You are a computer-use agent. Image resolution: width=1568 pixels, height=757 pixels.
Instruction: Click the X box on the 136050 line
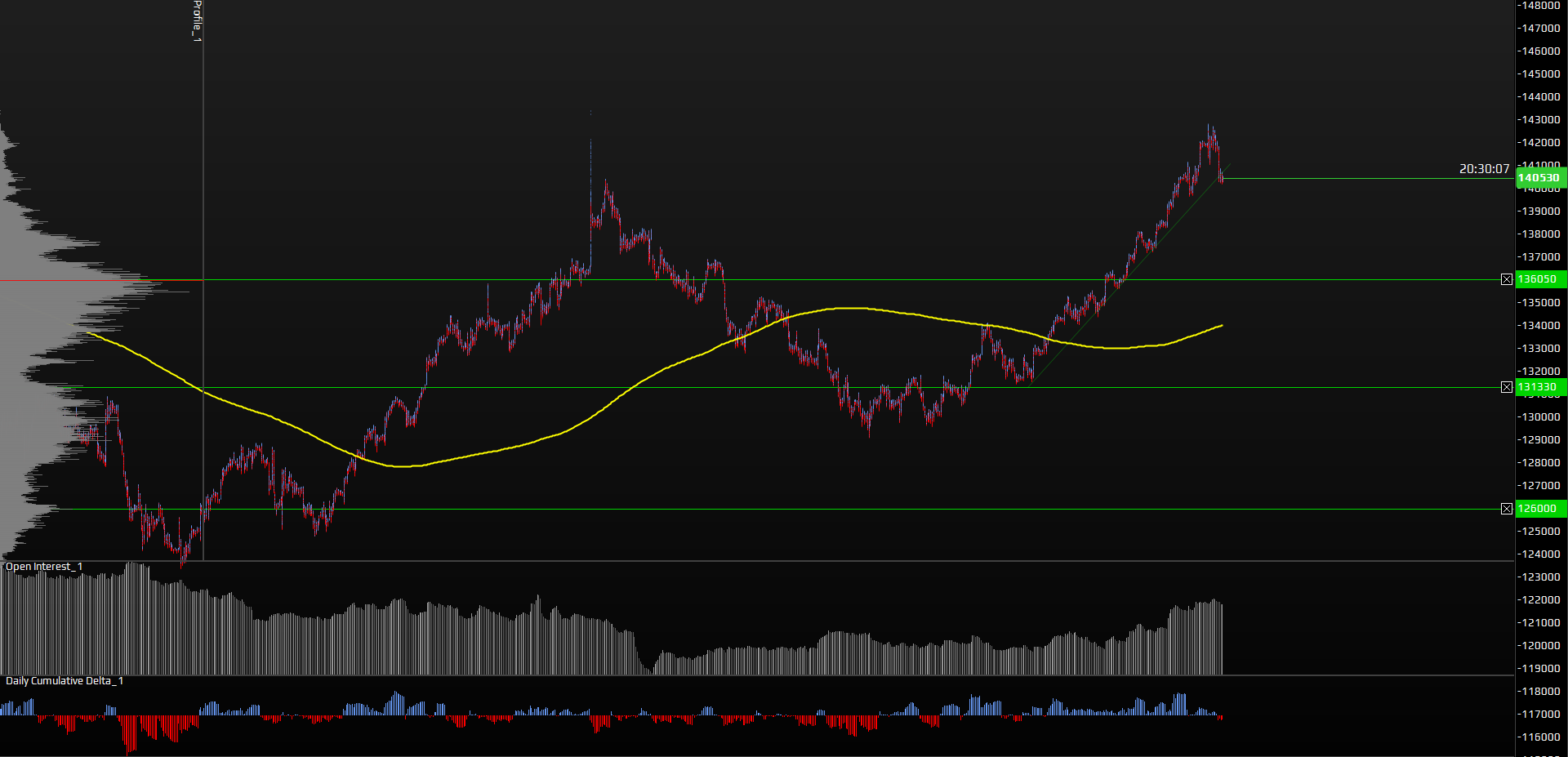pos(1507,279)
